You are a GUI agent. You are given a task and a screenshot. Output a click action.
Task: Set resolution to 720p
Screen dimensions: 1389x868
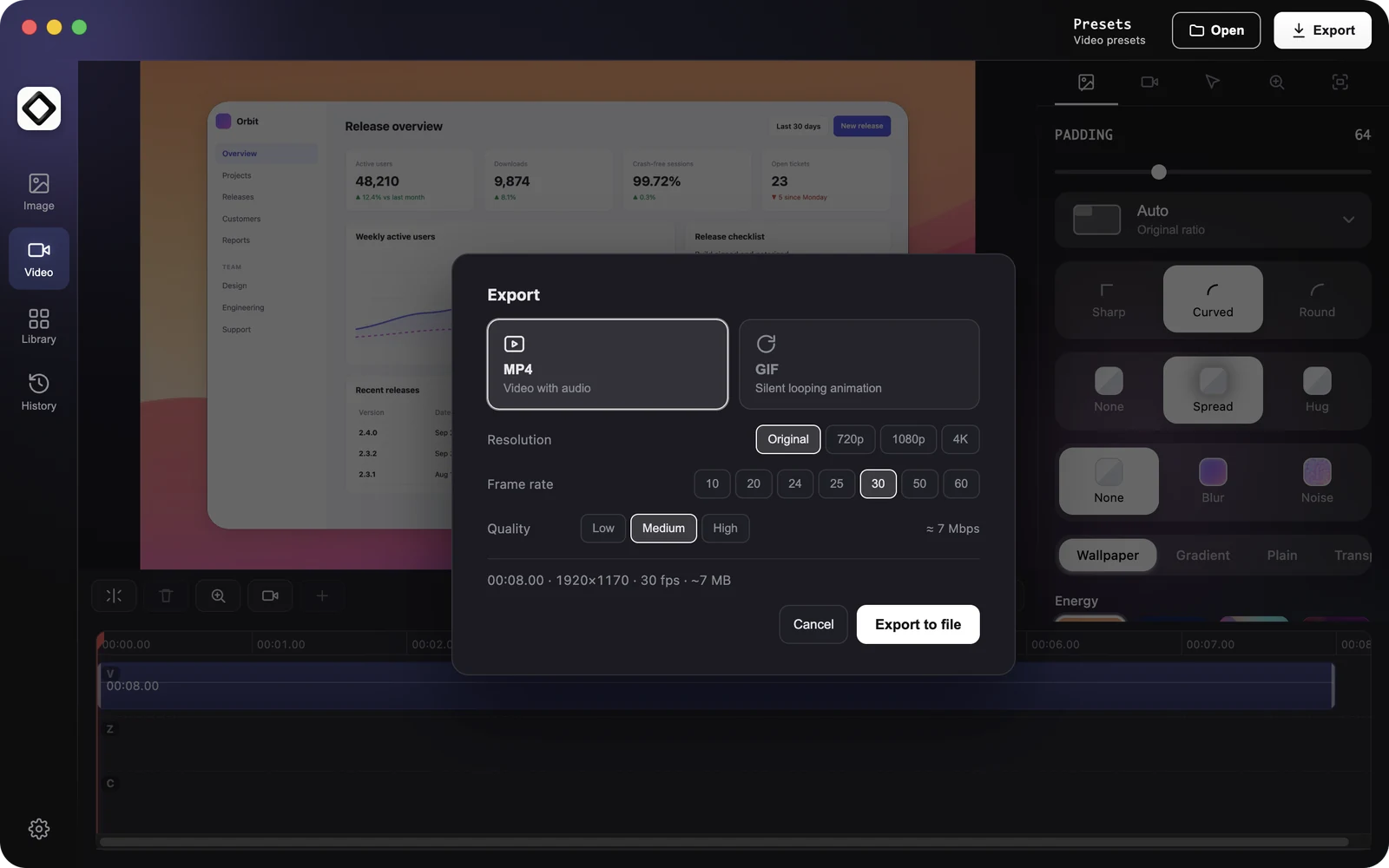(850, 439)
